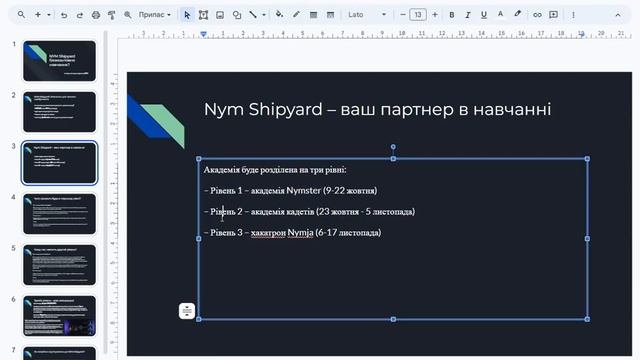640x360 pixels.
Task: Open the border dash style options
Action: coord(331,15)
